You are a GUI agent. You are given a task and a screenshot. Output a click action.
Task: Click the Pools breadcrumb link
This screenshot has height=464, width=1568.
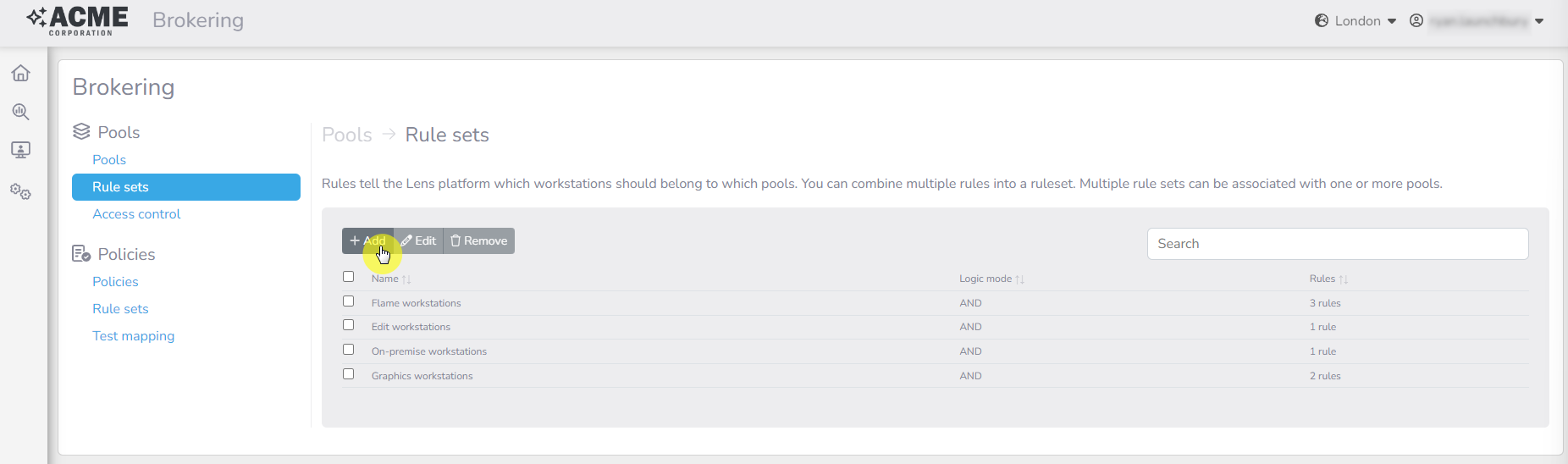[346, 135]
